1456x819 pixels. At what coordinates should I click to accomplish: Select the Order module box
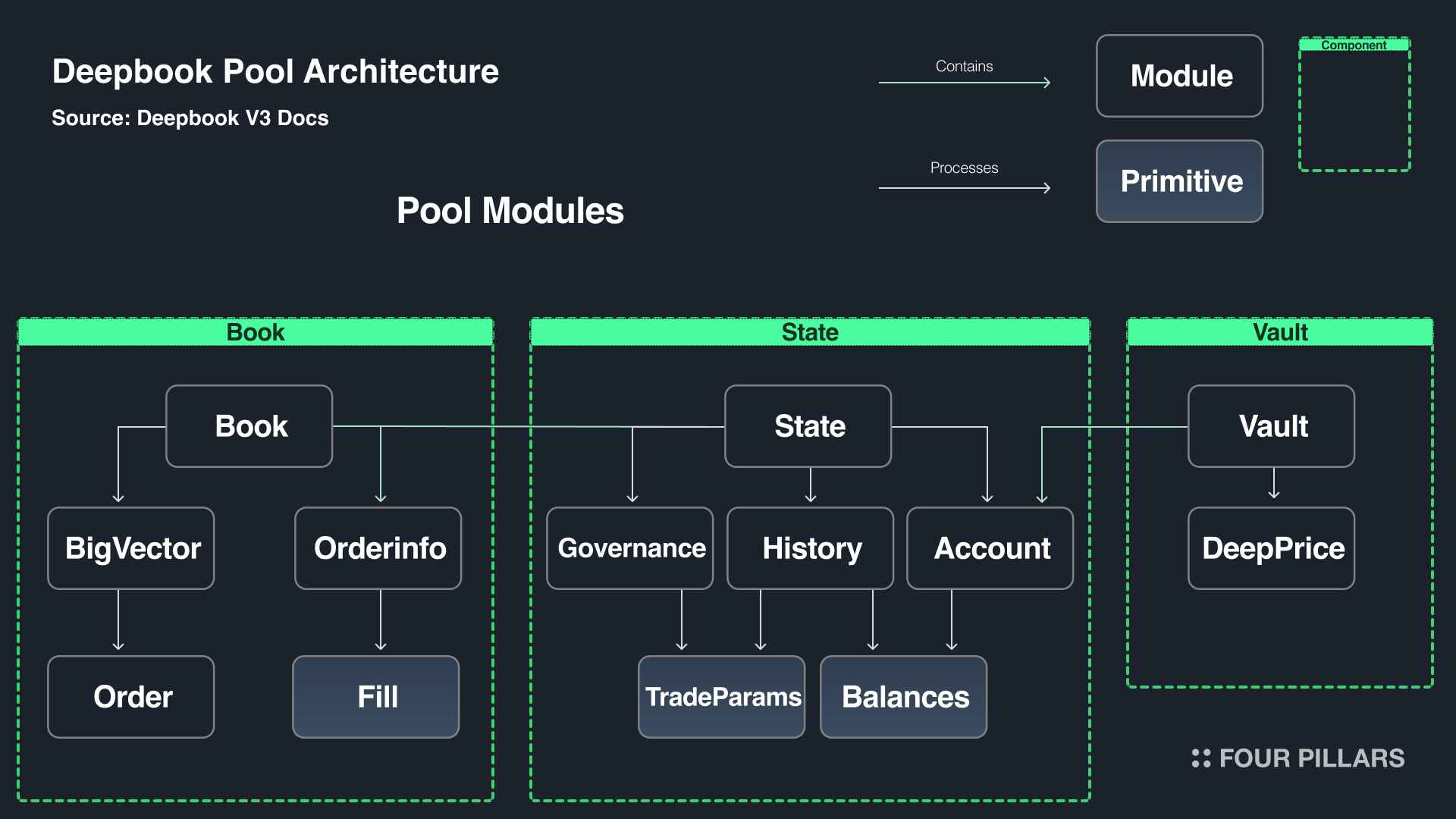(131, 697)
